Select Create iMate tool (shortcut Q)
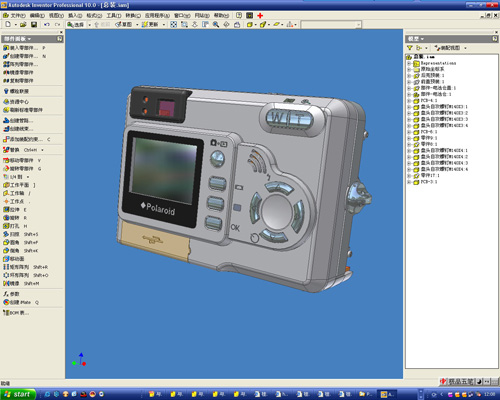The height and width of the screenshot is (400, 500). (x=21, y=302)
